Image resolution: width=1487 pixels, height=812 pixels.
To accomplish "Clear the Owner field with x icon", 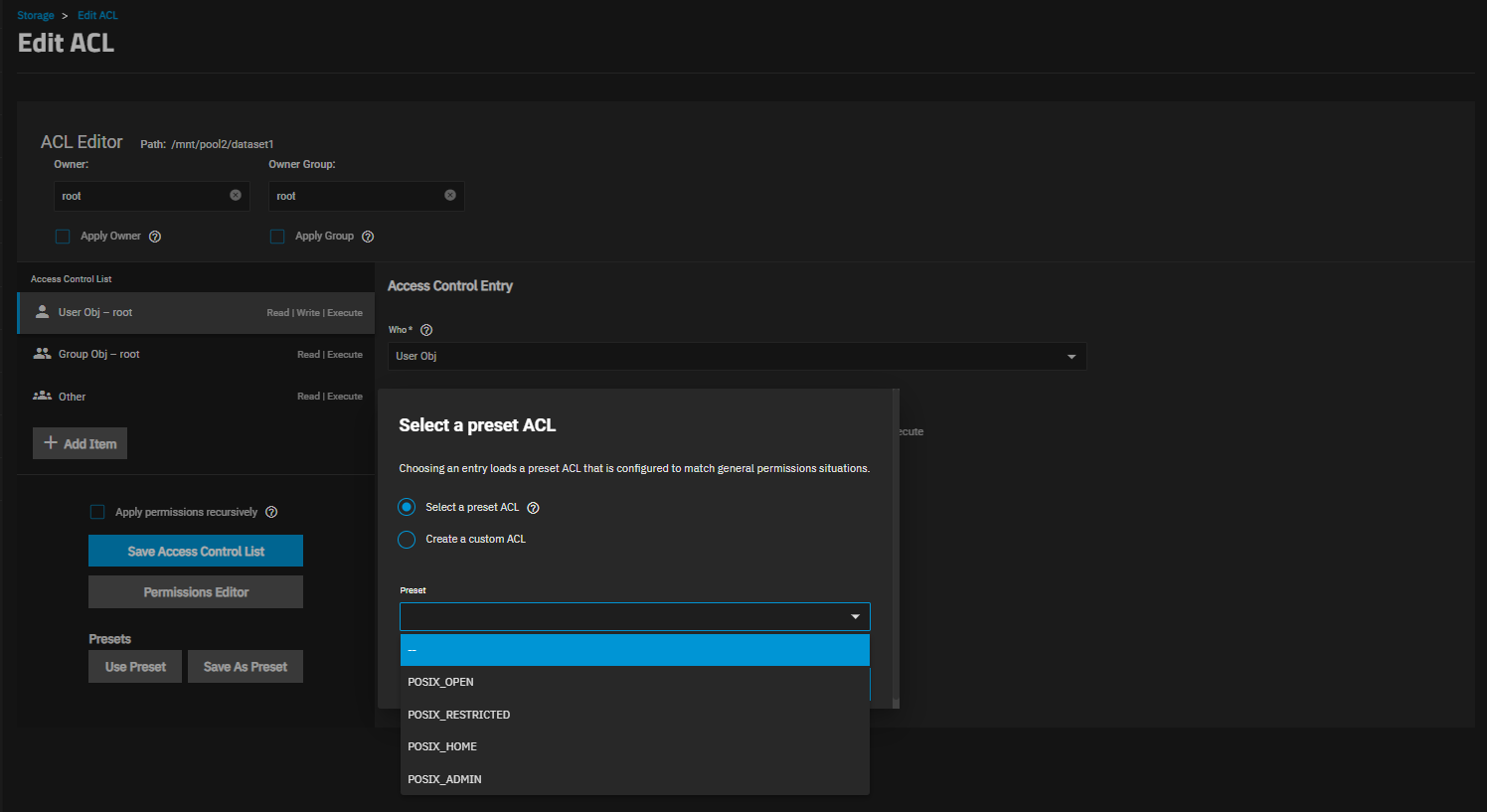I will pyautogui.click(x=236, y=195).
